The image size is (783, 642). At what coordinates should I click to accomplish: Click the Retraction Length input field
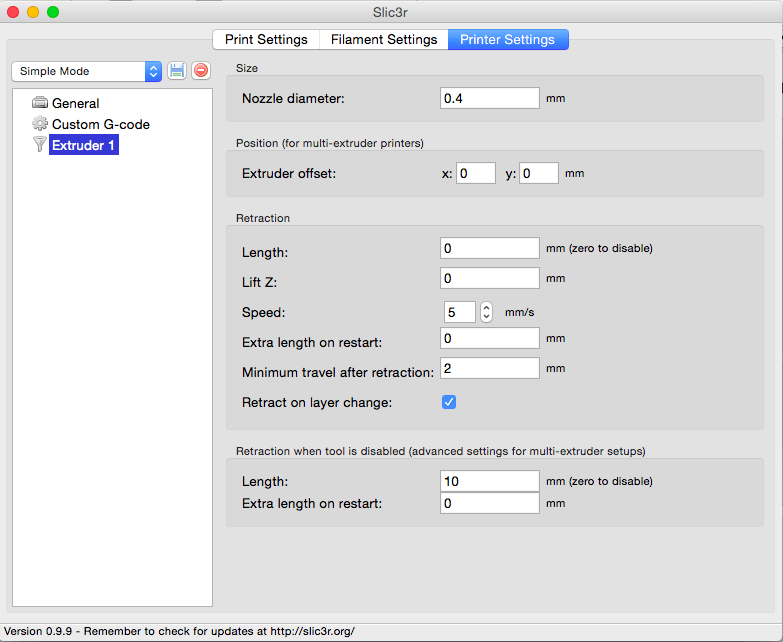click(x=489, y=248)
